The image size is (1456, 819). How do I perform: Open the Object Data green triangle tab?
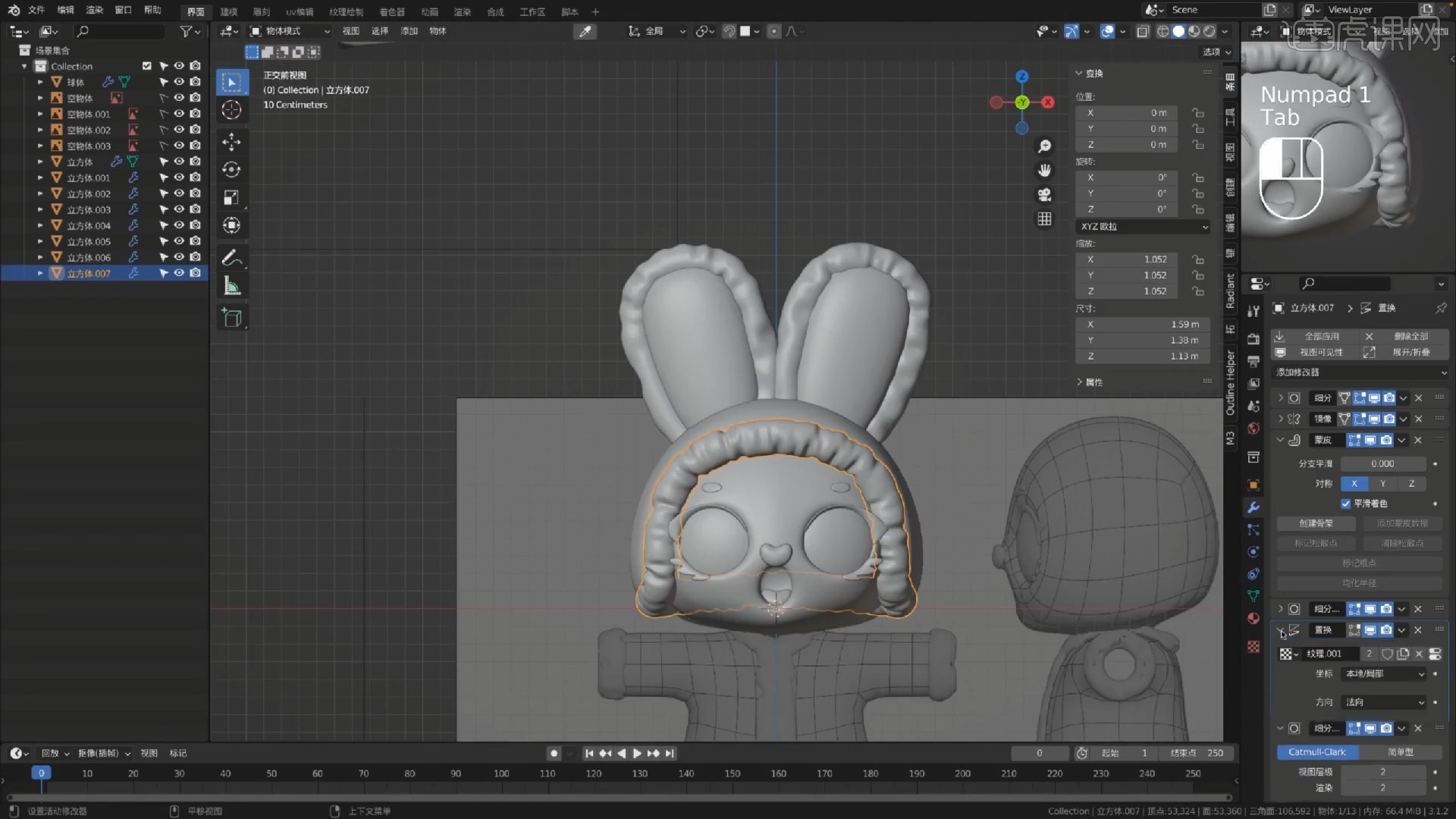coord(1254,596)
